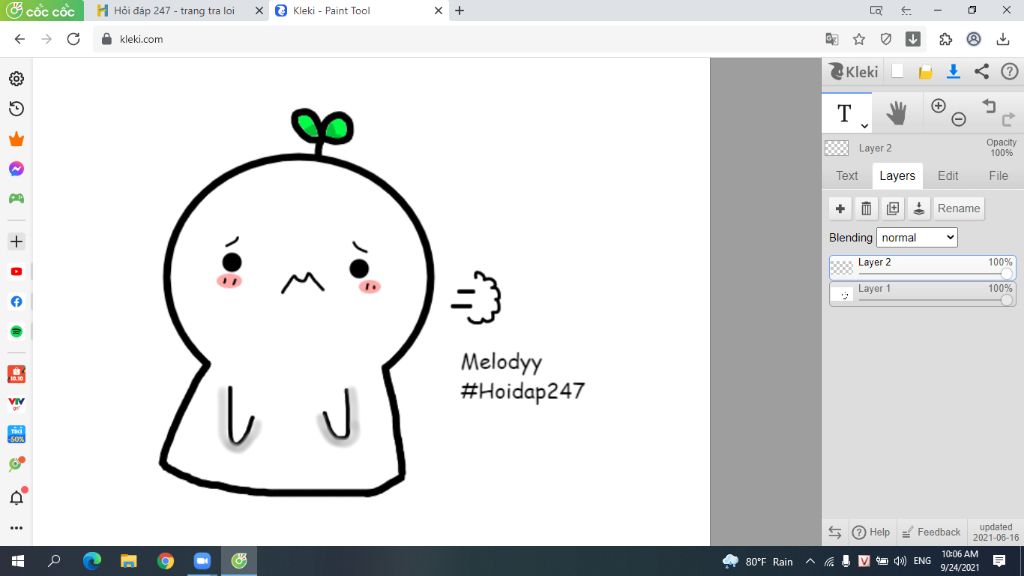Screen dimensions: 1024x576
Task: Click the Kleki logo
Action: (854, 71)
